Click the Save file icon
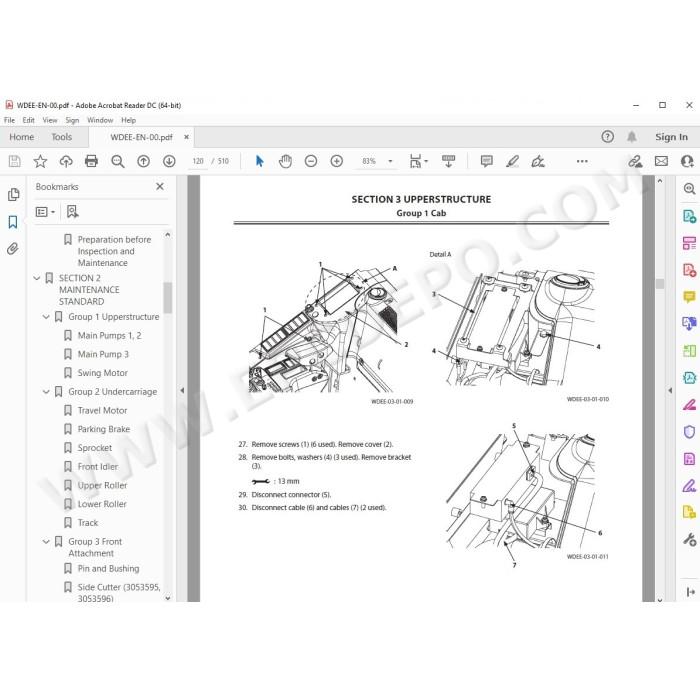Viewport: 700px width, 700px height. (14, 161)
